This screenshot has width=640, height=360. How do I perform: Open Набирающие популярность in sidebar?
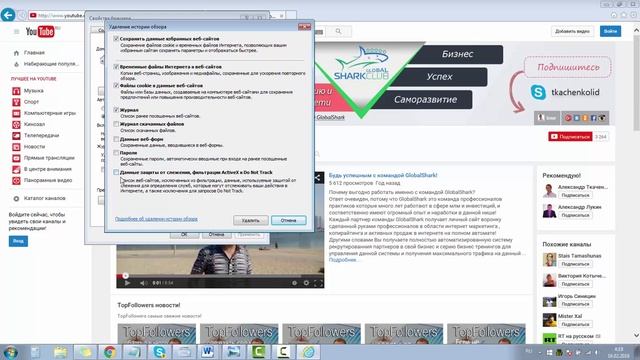[x=46, y=64]
